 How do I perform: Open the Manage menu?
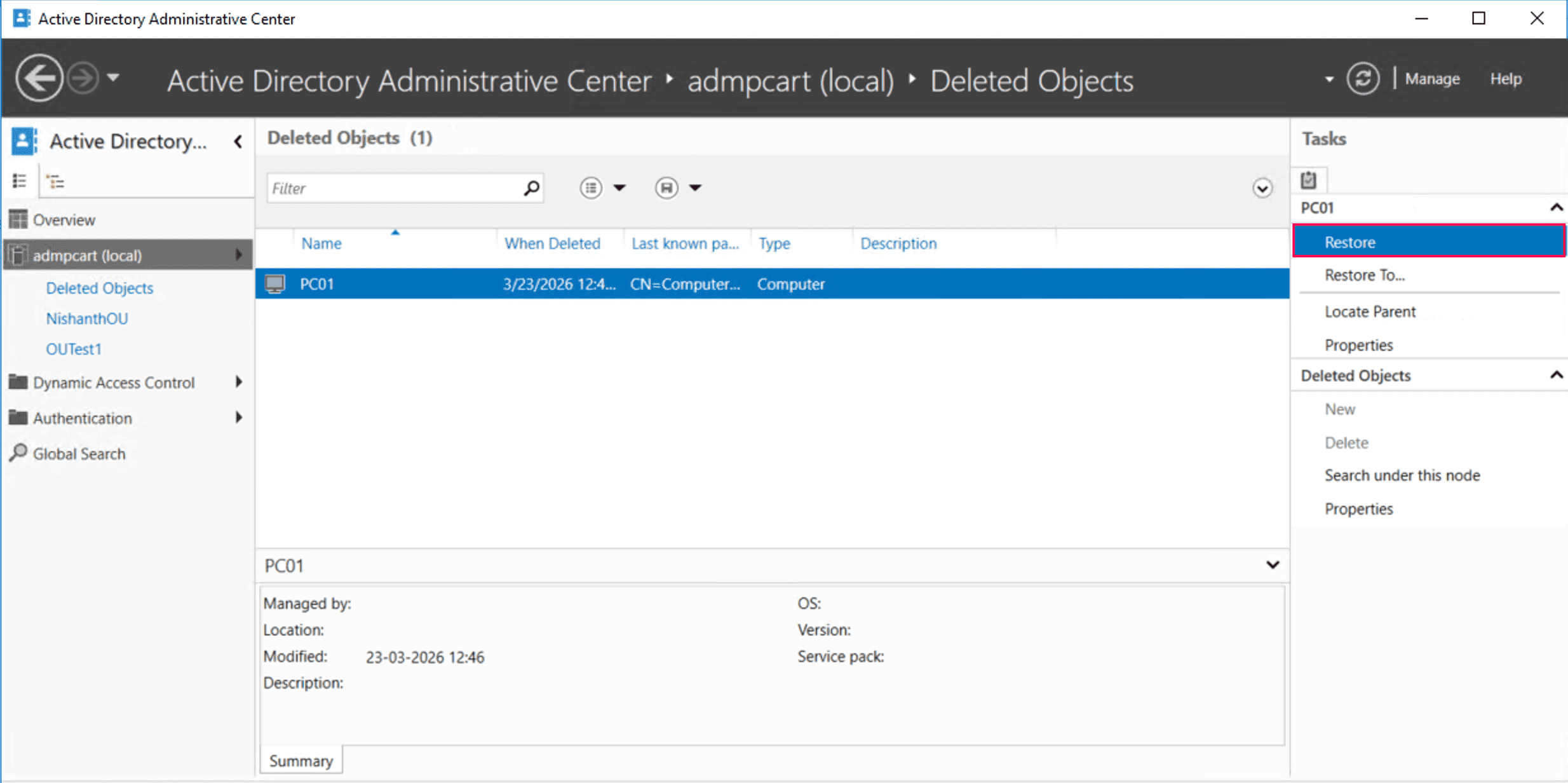pos(1432,79)
